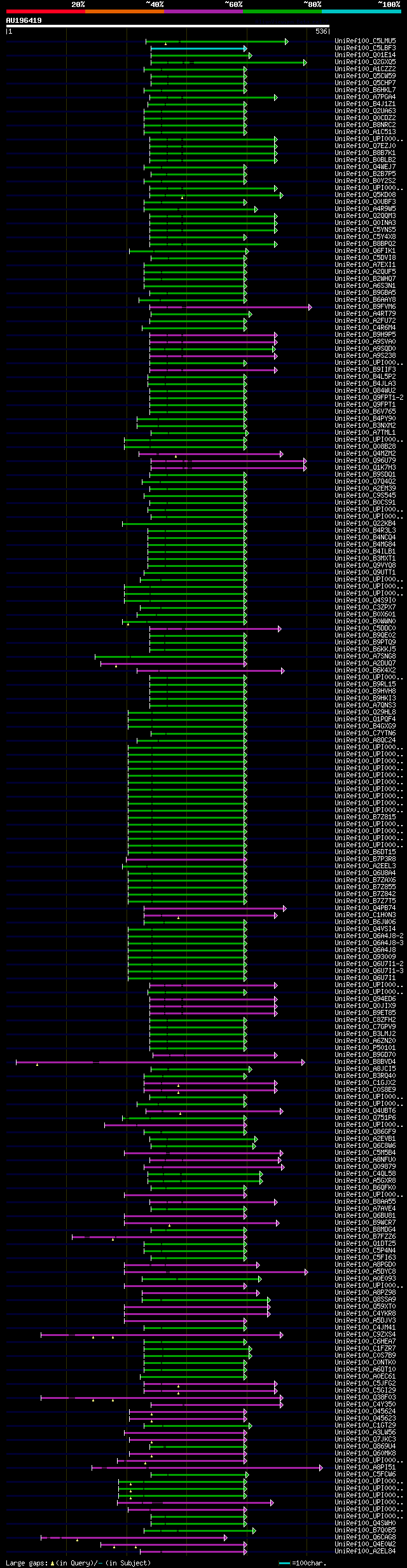Open hit UniRef100_O45624
The image size is (407, 1568).
coord(365,1412)
